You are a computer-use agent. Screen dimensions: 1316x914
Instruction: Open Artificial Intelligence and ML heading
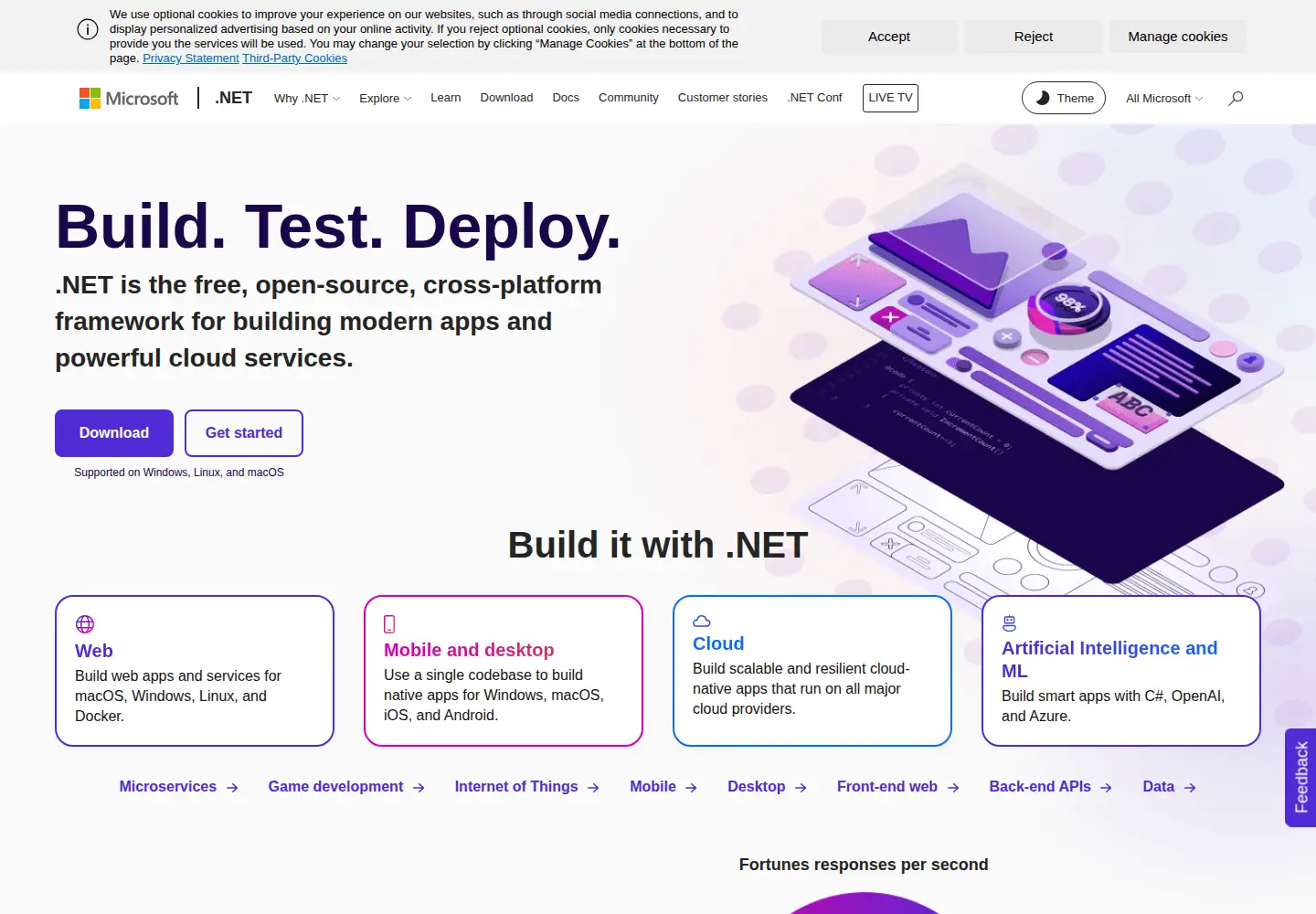1109,659
